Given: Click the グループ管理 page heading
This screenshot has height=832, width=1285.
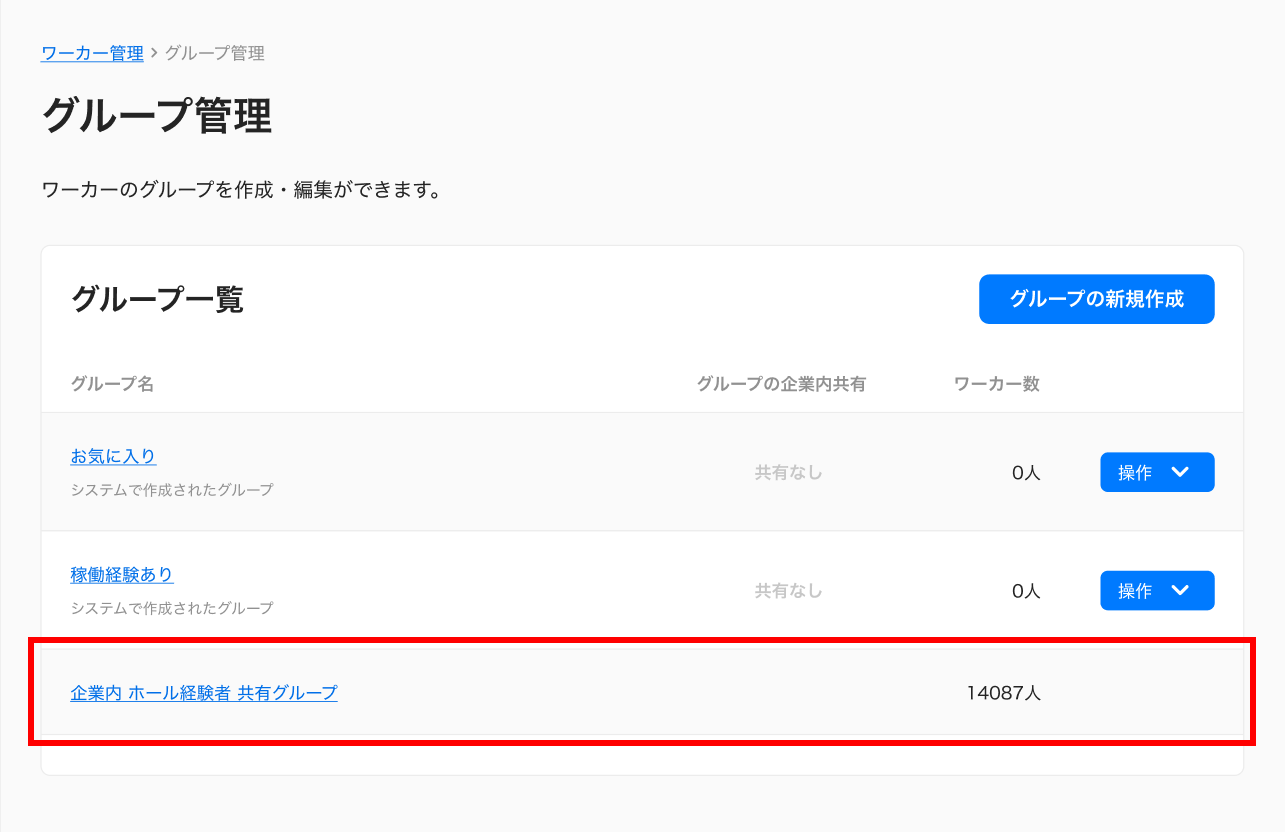Looking at the screenshot, I should [157, 116].
